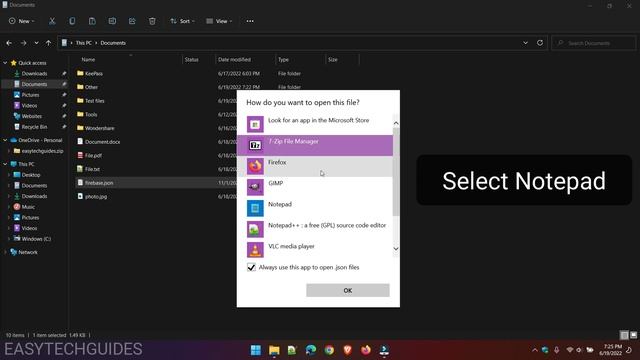Open the Windows Start button

pyautogui.click(x=256, y=350)
